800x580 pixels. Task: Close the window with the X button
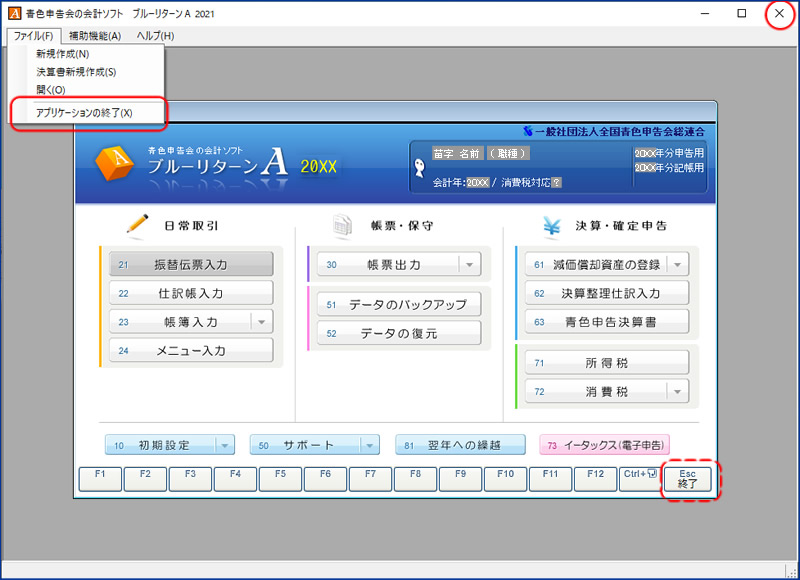[x=779, y=14]
